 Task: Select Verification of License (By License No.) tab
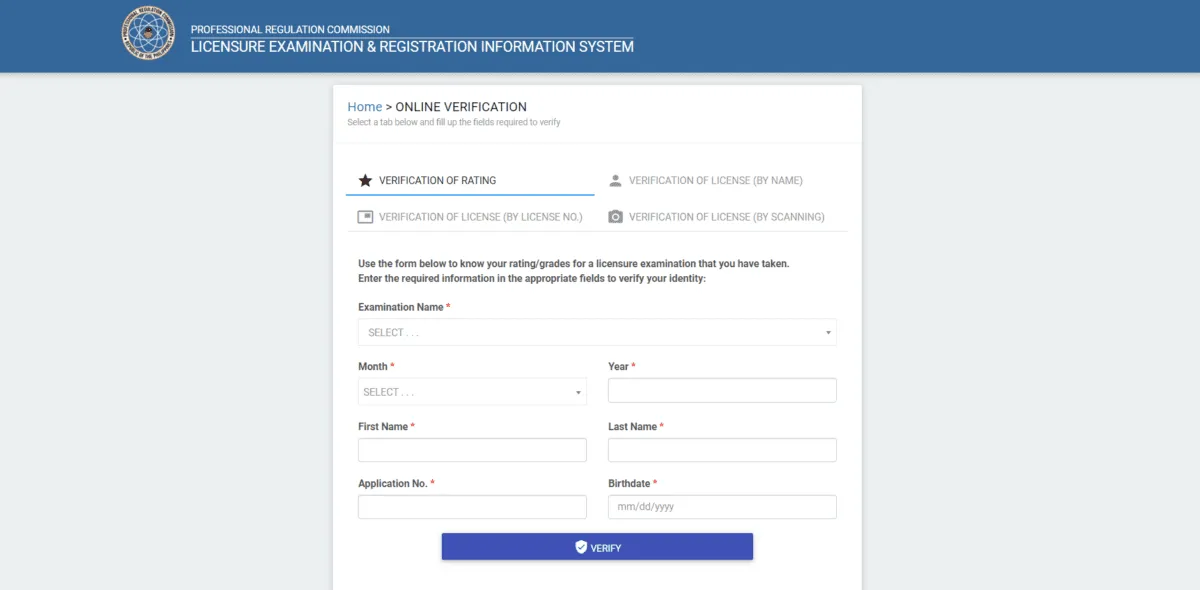pyautogui.click(x=470, y=217)
